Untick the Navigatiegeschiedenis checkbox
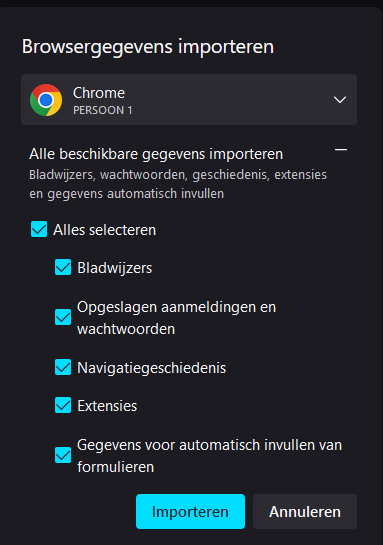This screenshot has height=545, width=383. coord(63,367)
